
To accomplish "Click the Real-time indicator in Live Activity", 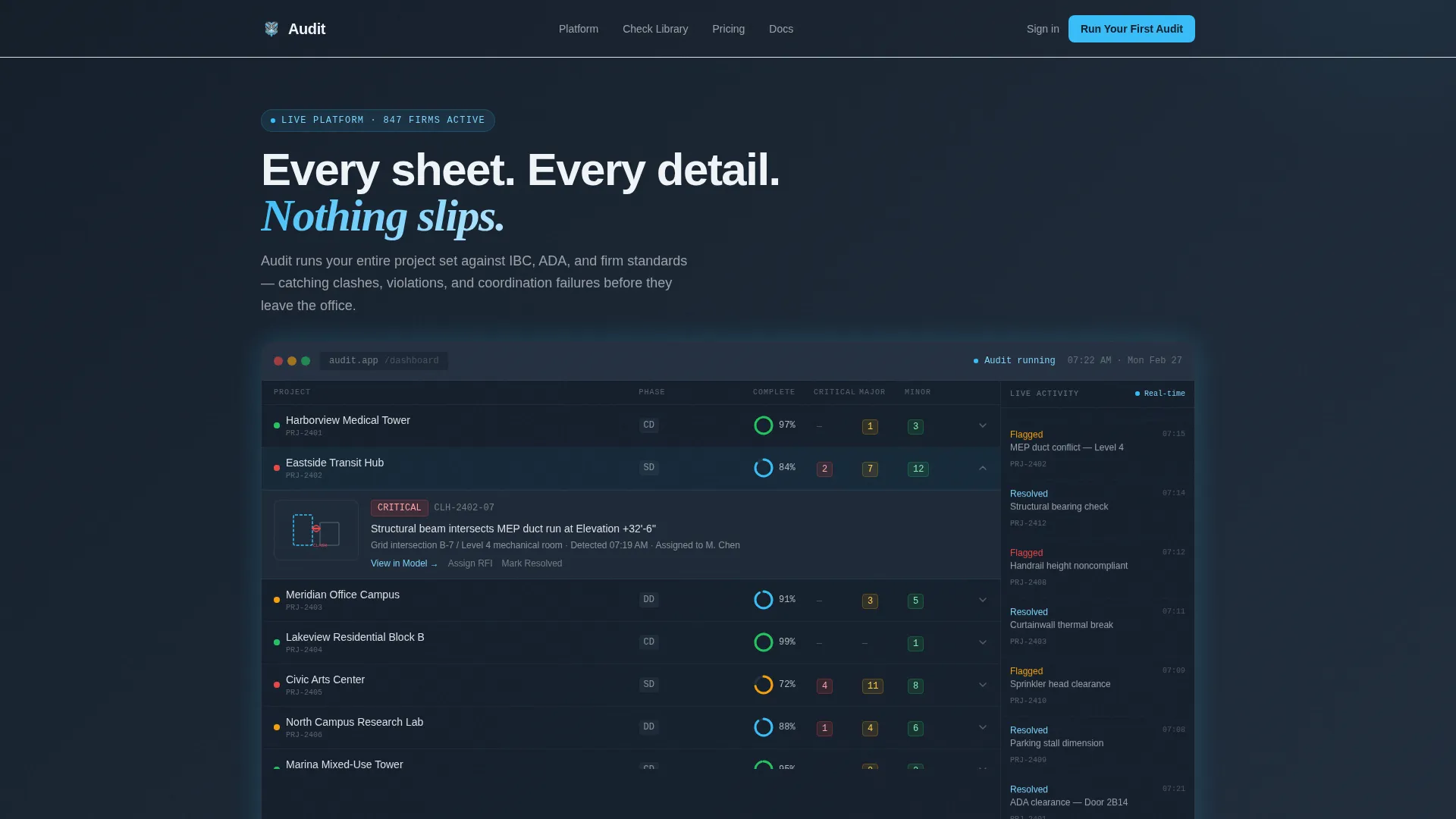I will [x=1160, y=394].
